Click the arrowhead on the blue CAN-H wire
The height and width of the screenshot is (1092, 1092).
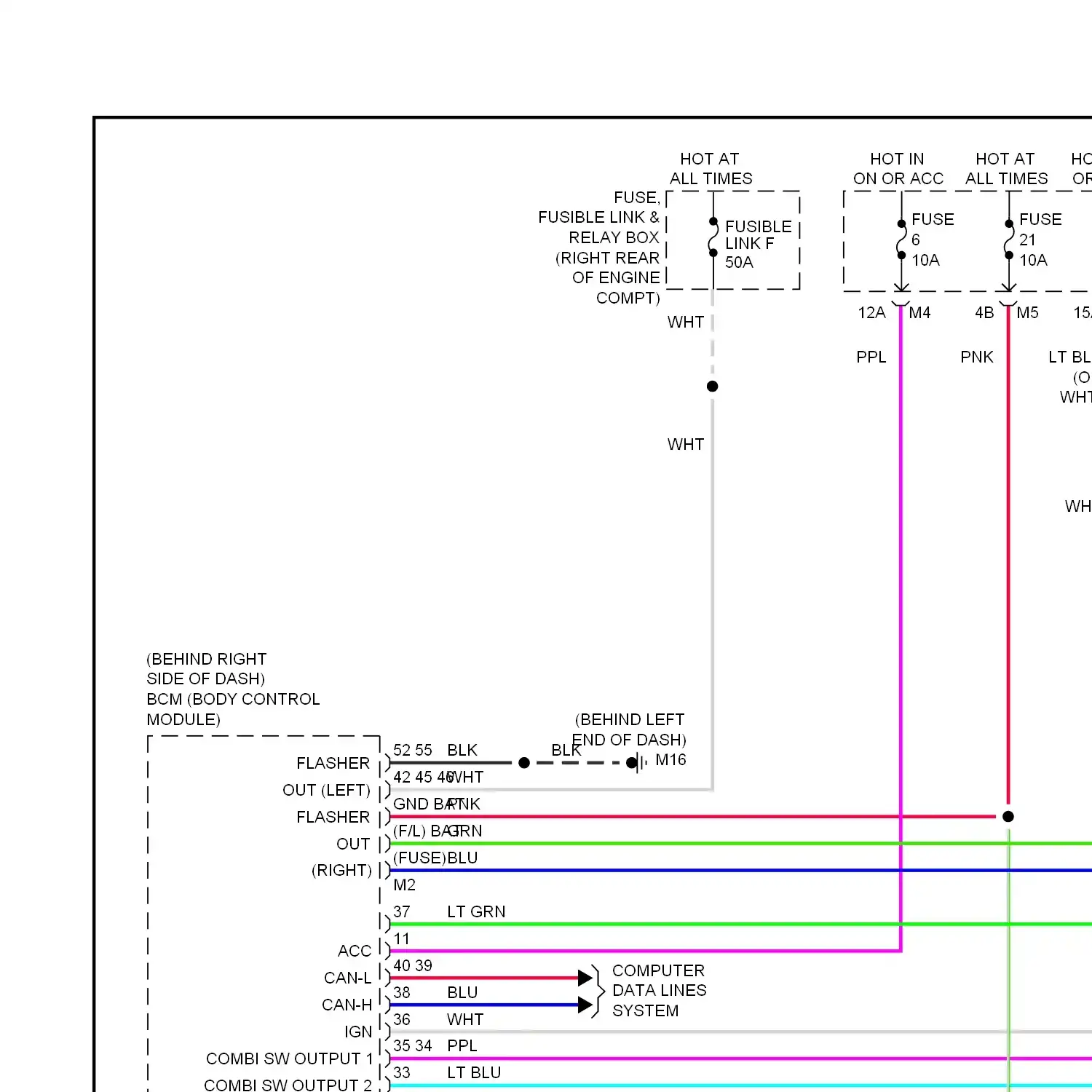[585, 1005]
